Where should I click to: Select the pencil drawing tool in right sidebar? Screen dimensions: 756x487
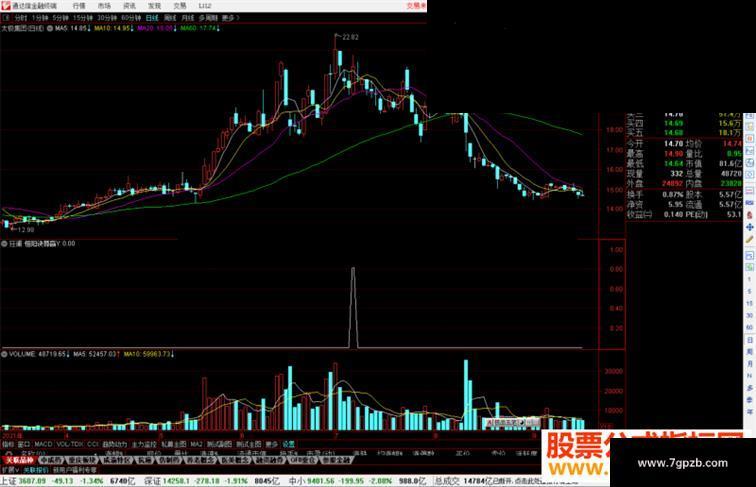(750, 239)
